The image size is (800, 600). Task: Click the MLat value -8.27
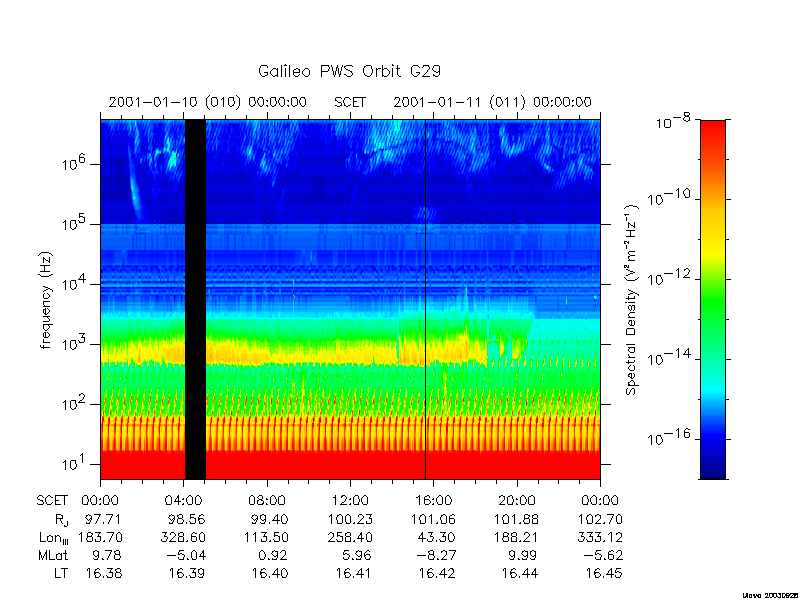(x=437, y=555)
